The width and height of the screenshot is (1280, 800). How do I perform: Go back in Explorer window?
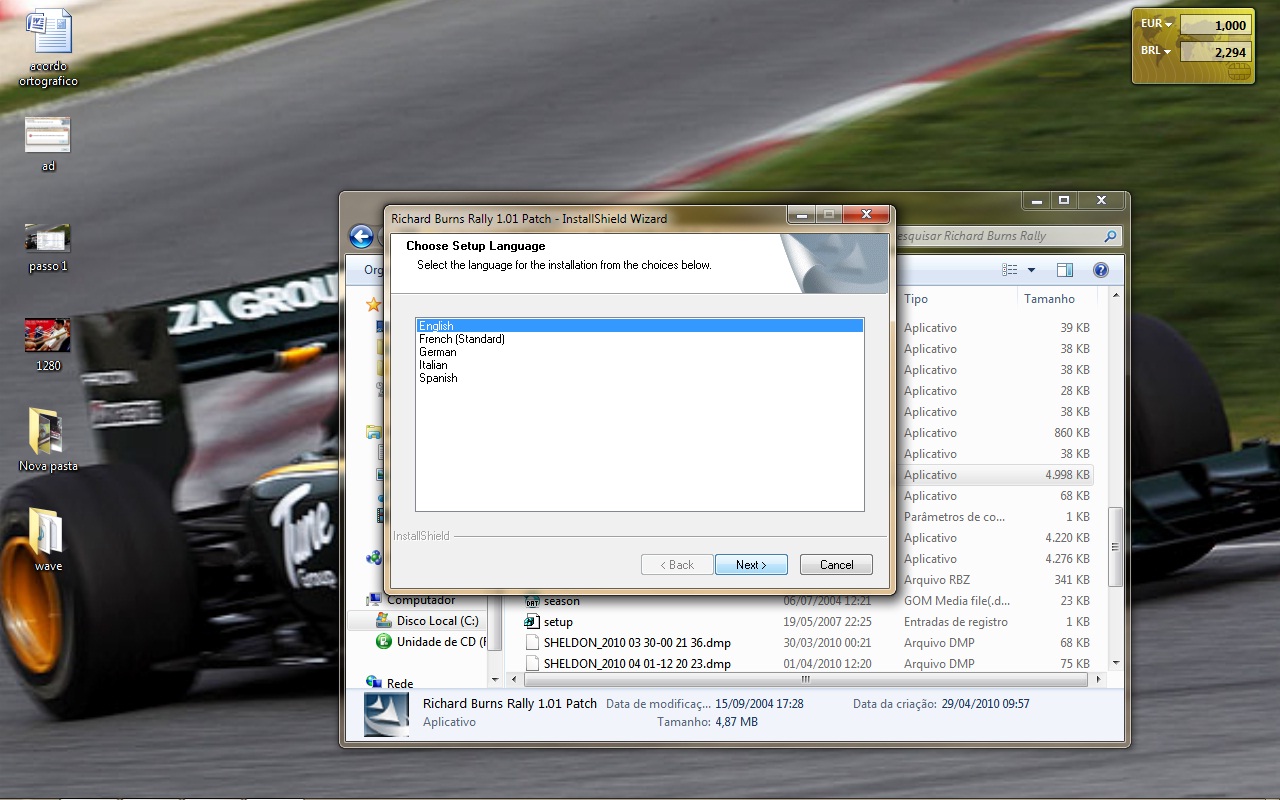point(361,236)
